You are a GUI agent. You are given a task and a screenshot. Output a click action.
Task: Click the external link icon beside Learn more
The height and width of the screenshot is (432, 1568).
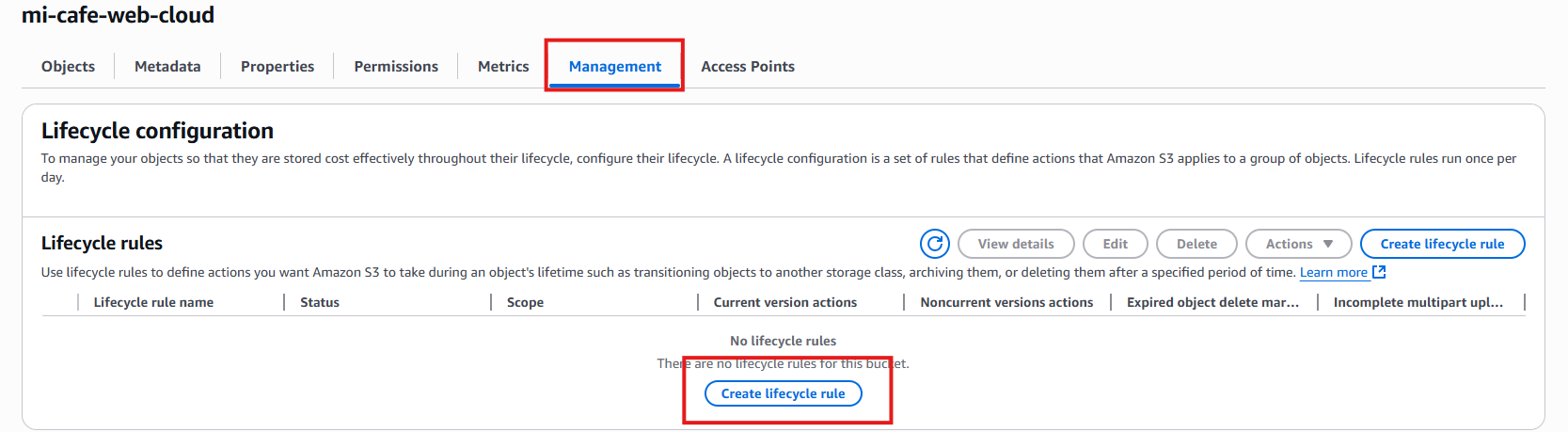1379,272
